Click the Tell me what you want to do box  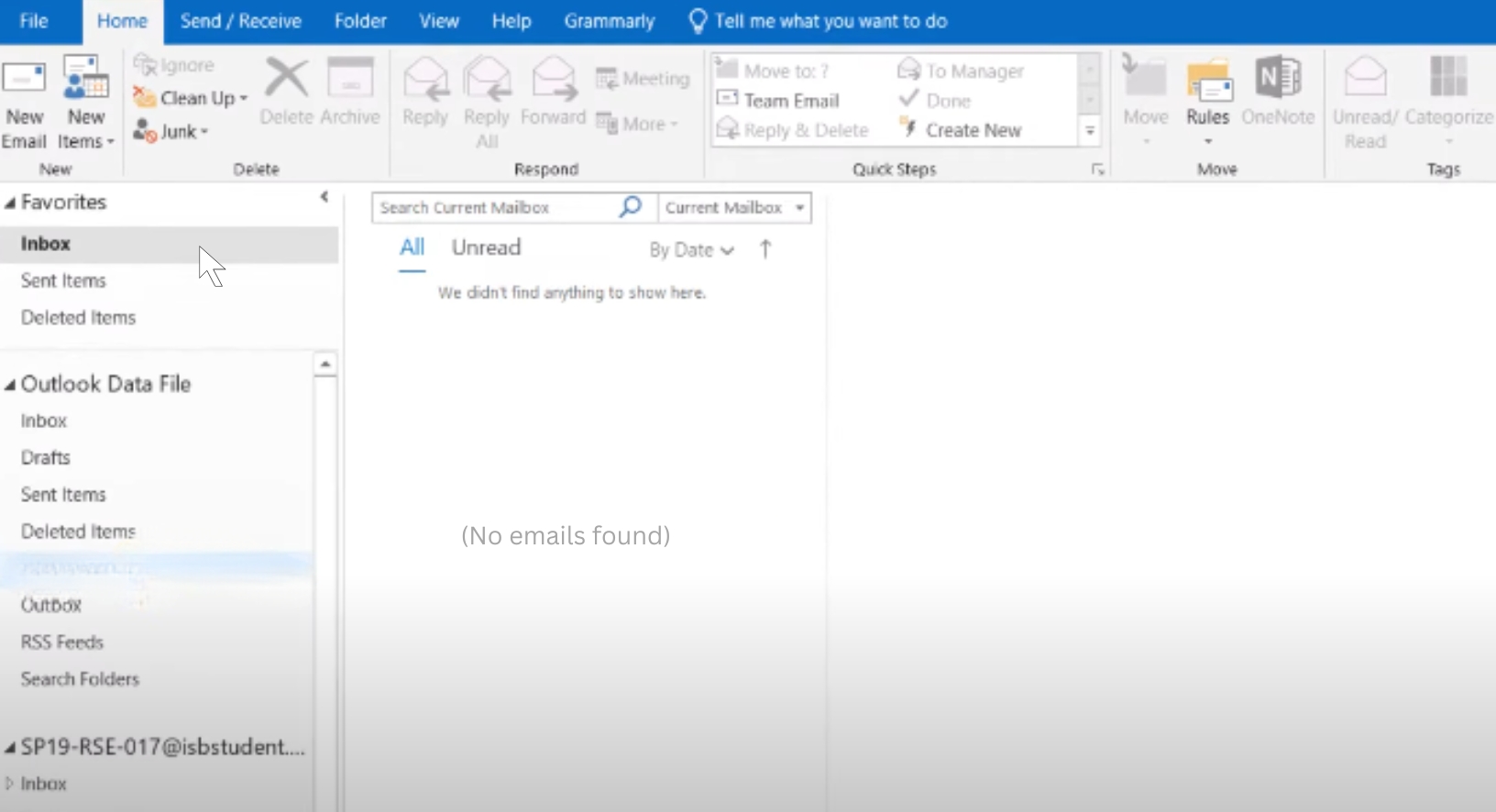(819, 21)
